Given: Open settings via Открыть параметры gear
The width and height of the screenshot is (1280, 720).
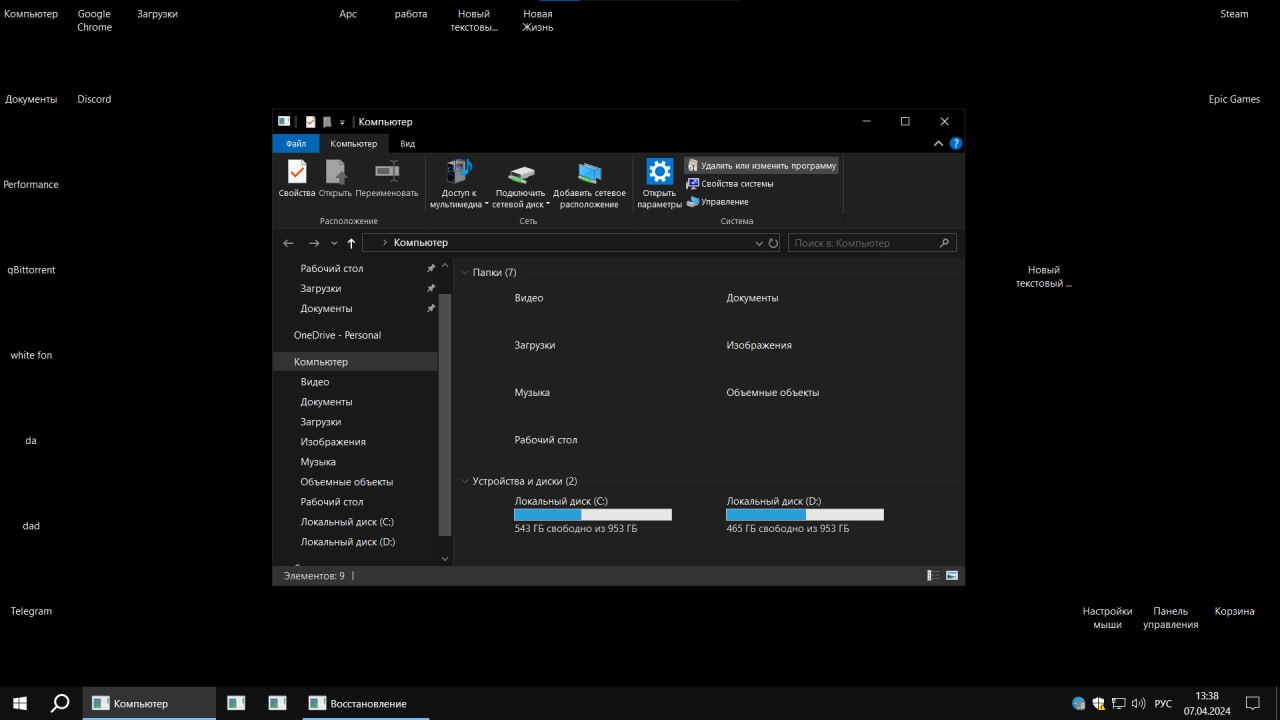Looking at the screenshot, I should coord(659,171).
